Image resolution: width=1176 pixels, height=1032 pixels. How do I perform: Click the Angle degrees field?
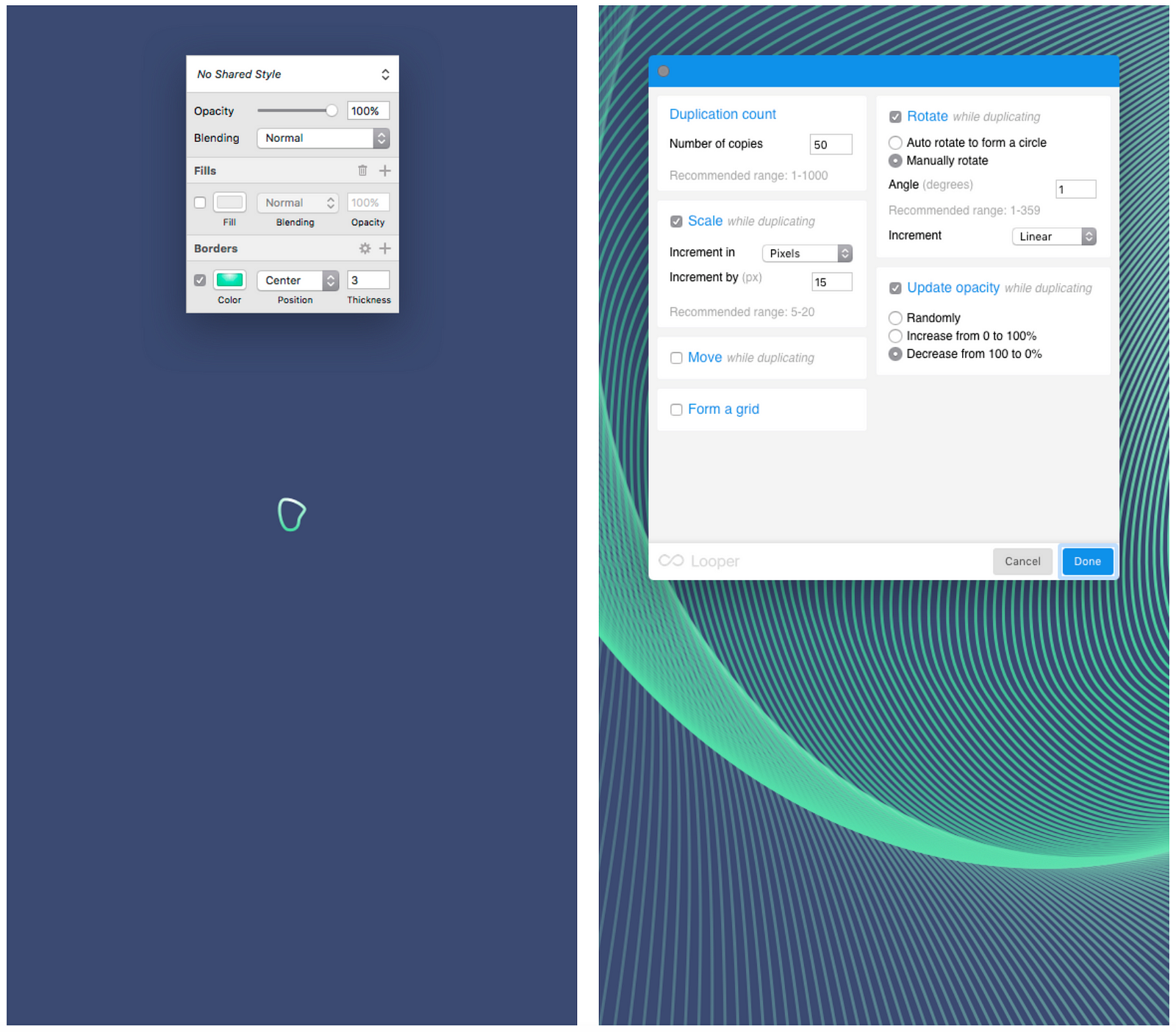[1075, 189]
